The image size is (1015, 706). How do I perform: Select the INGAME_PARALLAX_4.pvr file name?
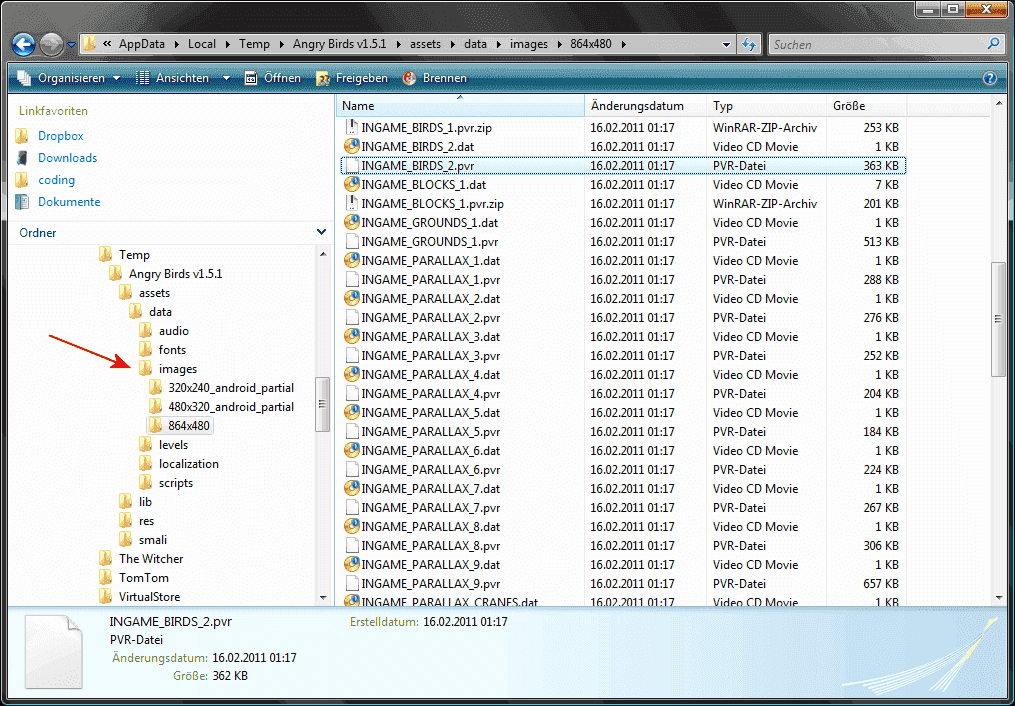tap(430, 394)
